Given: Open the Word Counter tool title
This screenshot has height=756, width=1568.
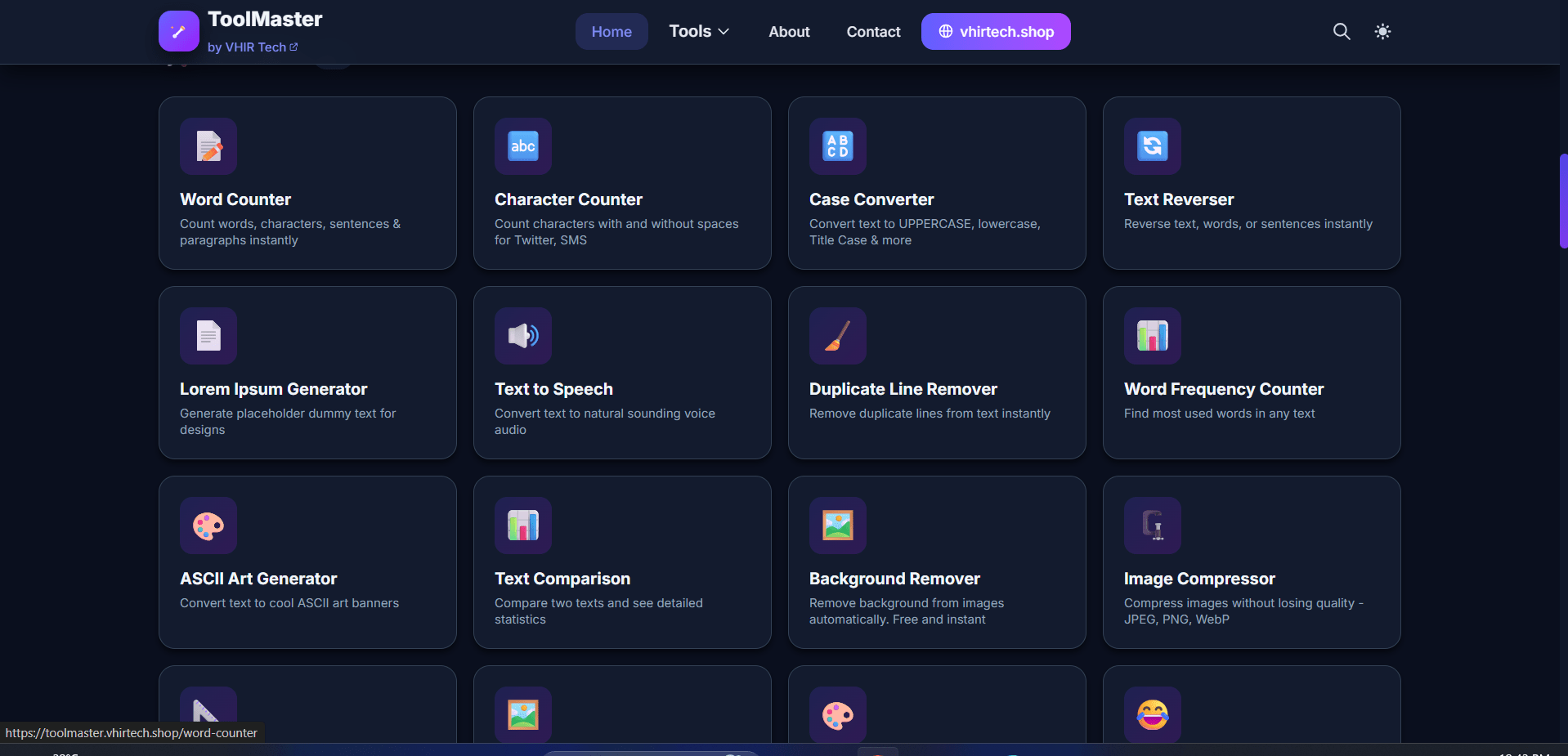Looking at the screenshot, I should click(235, 199).
